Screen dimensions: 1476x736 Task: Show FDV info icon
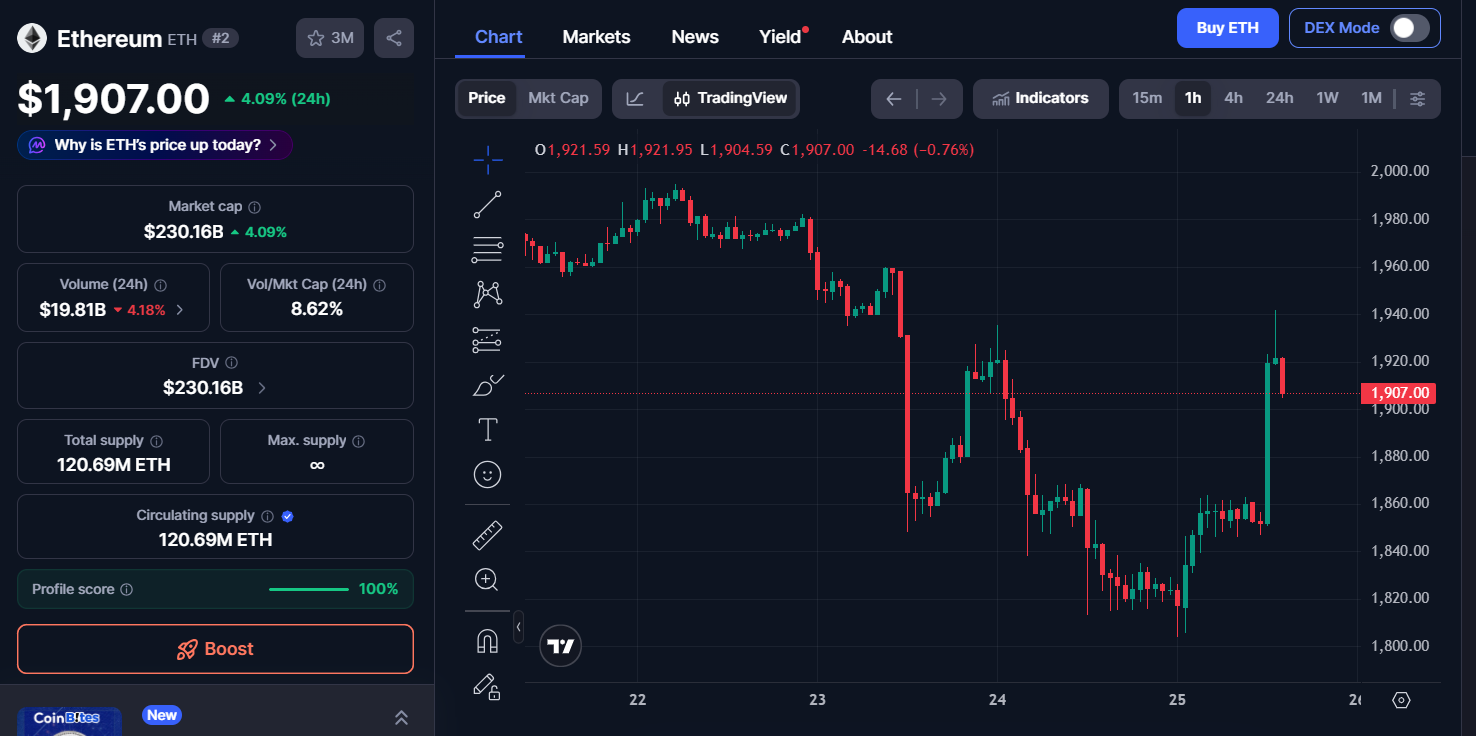(x=231, y=363)
